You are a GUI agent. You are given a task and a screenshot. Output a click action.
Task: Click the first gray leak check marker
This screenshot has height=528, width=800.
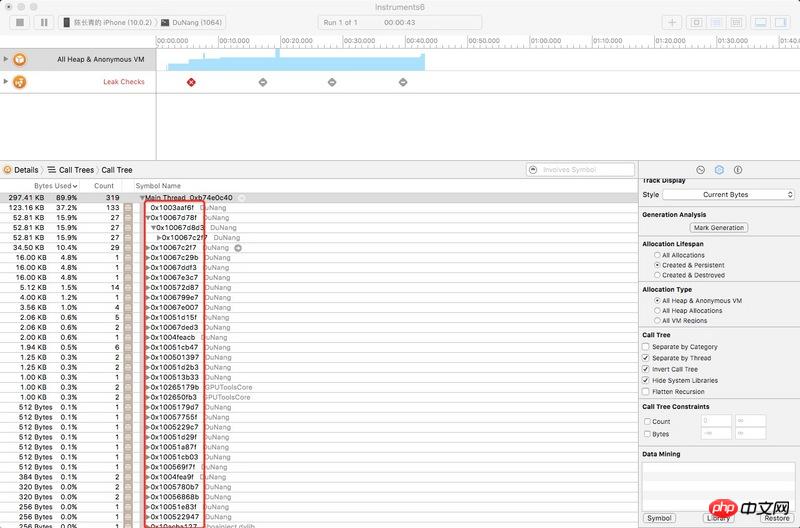click(x=263, y=82)
